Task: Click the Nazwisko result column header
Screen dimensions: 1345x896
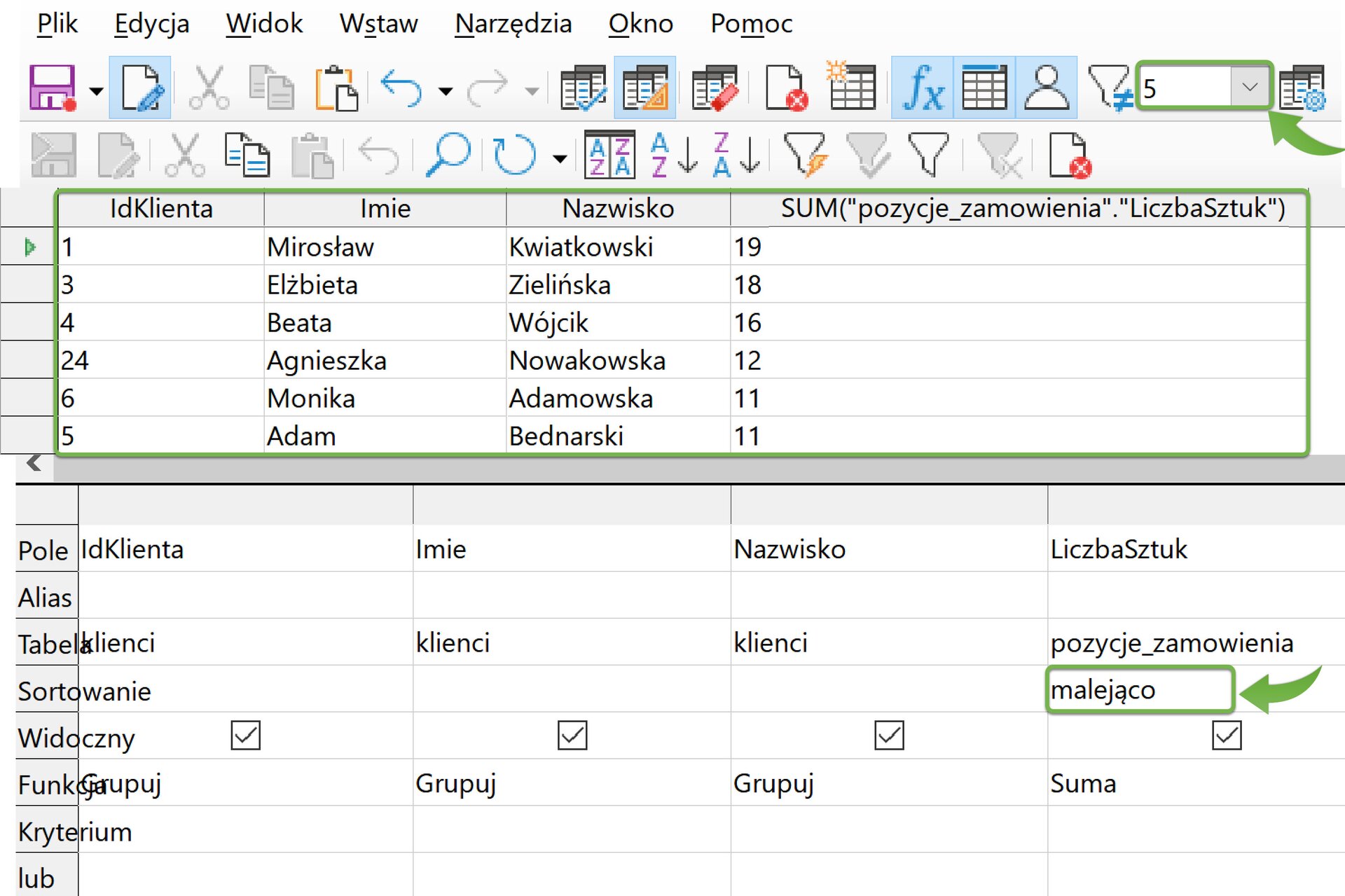Action: point(618,208)
